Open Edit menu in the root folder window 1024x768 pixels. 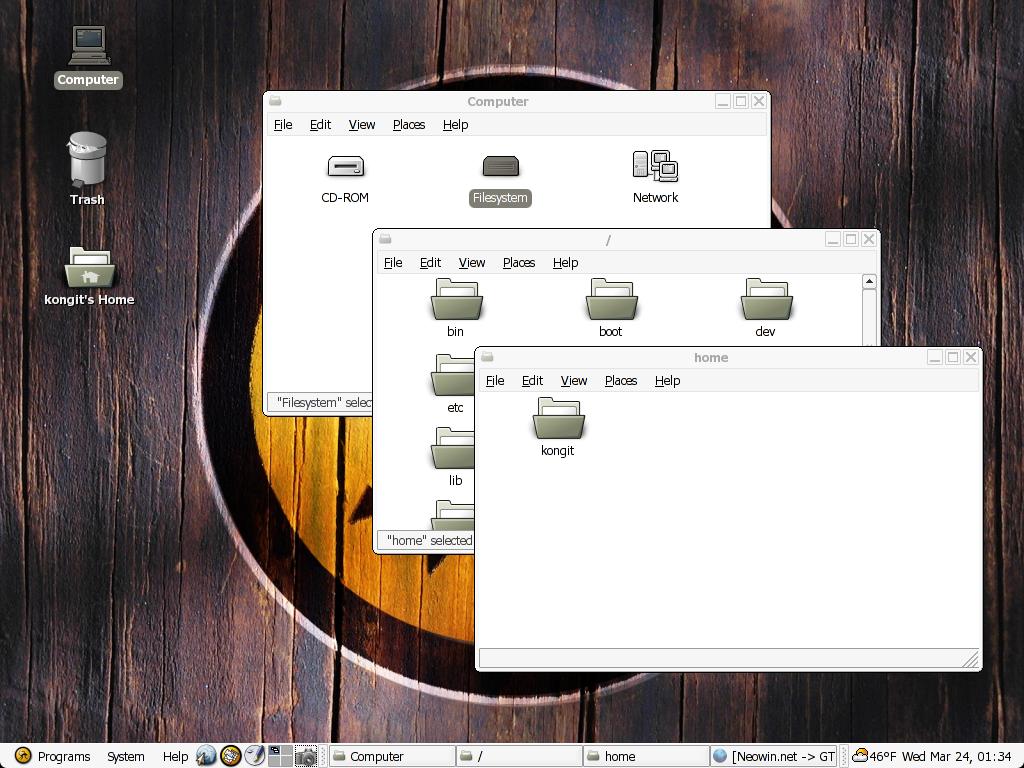pos(430,263)
